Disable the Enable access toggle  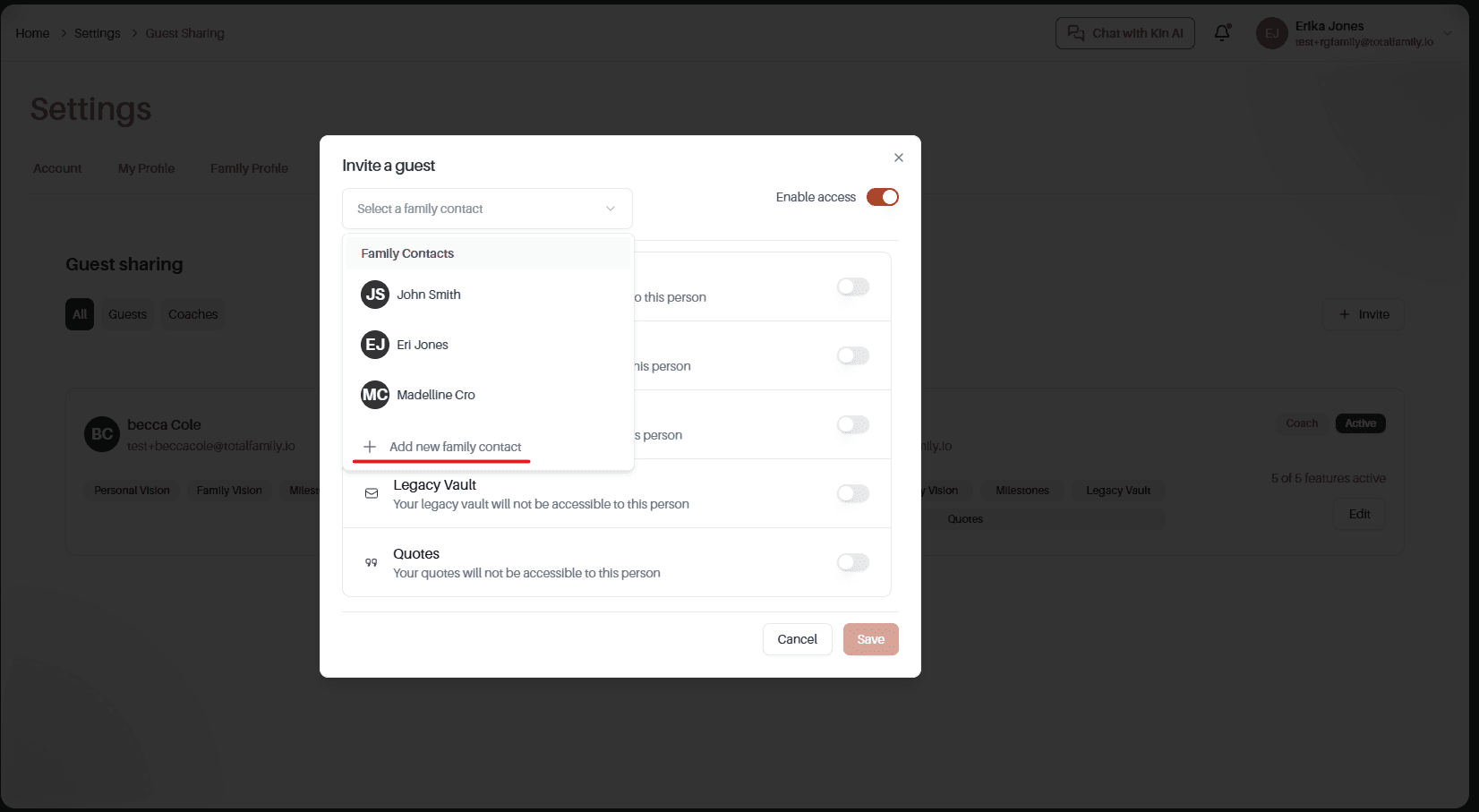pos(882,197)
